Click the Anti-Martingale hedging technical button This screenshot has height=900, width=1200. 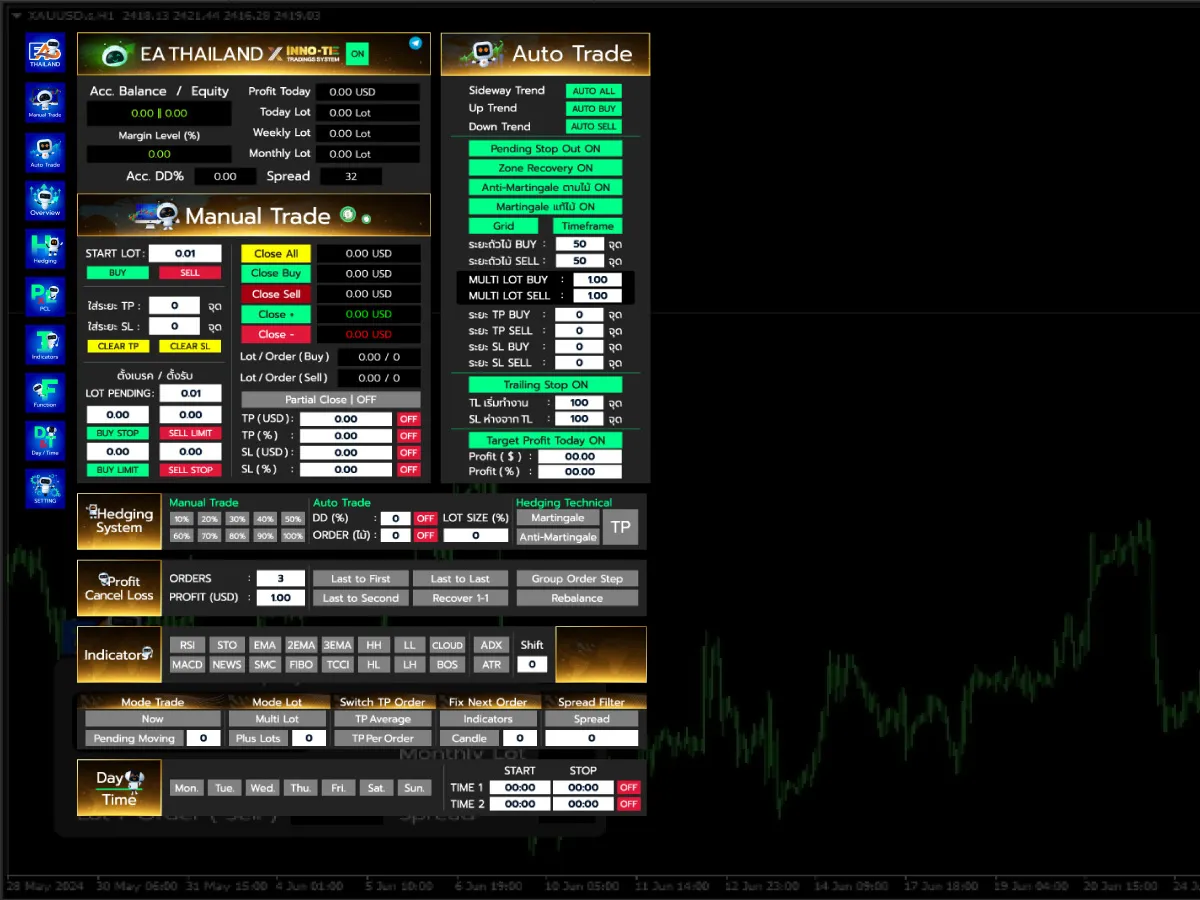[x=558, y=537]
